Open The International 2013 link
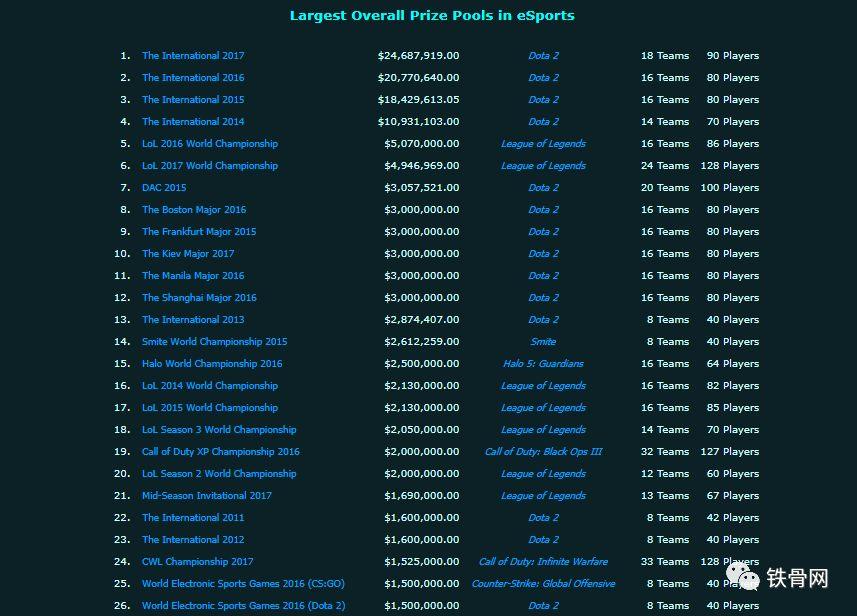Viewport: 857px width, 616px height. point(193,320)
